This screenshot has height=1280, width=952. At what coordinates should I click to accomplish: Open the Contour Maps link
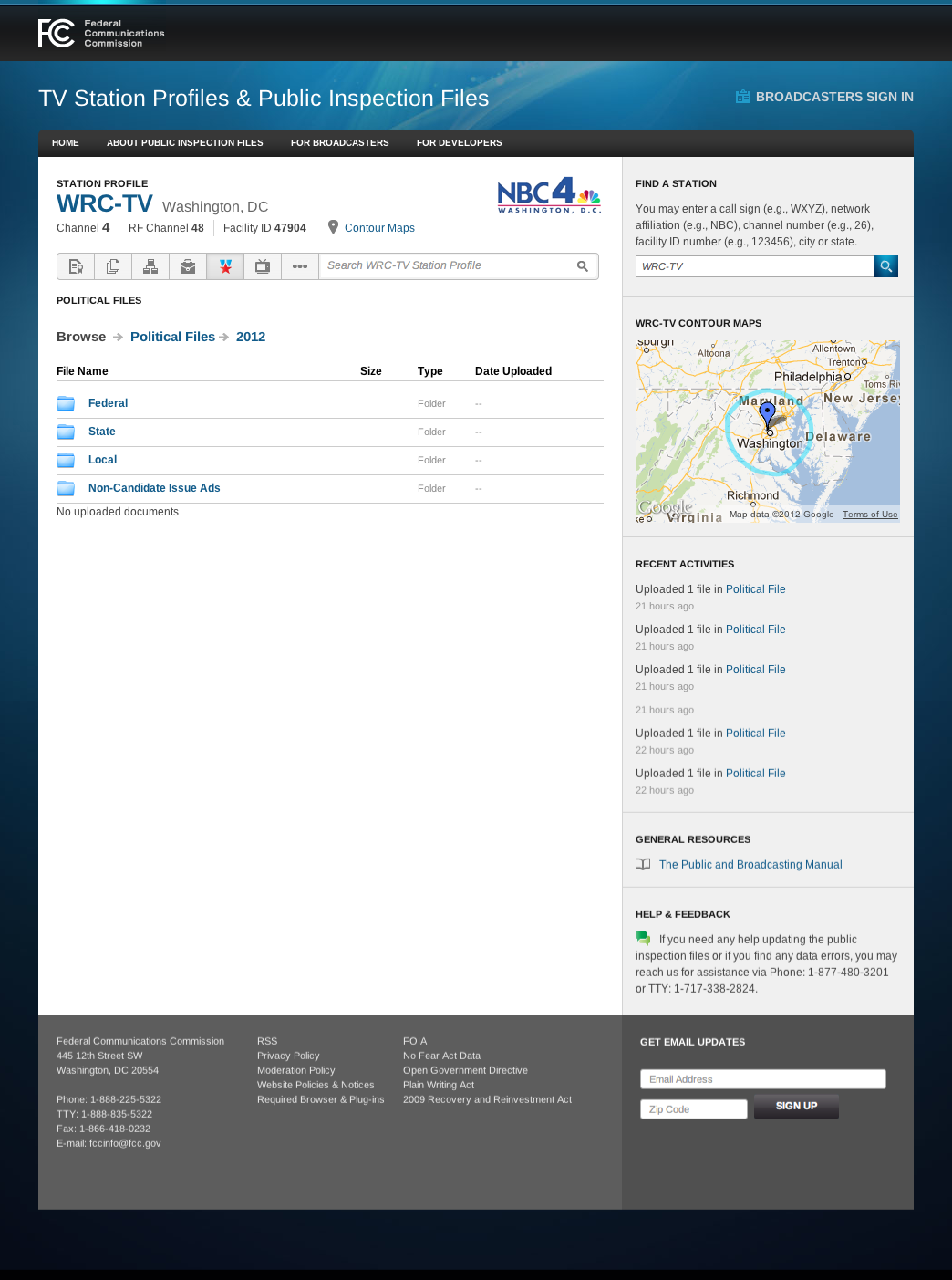pyautogui.click(x=379, y=228)
